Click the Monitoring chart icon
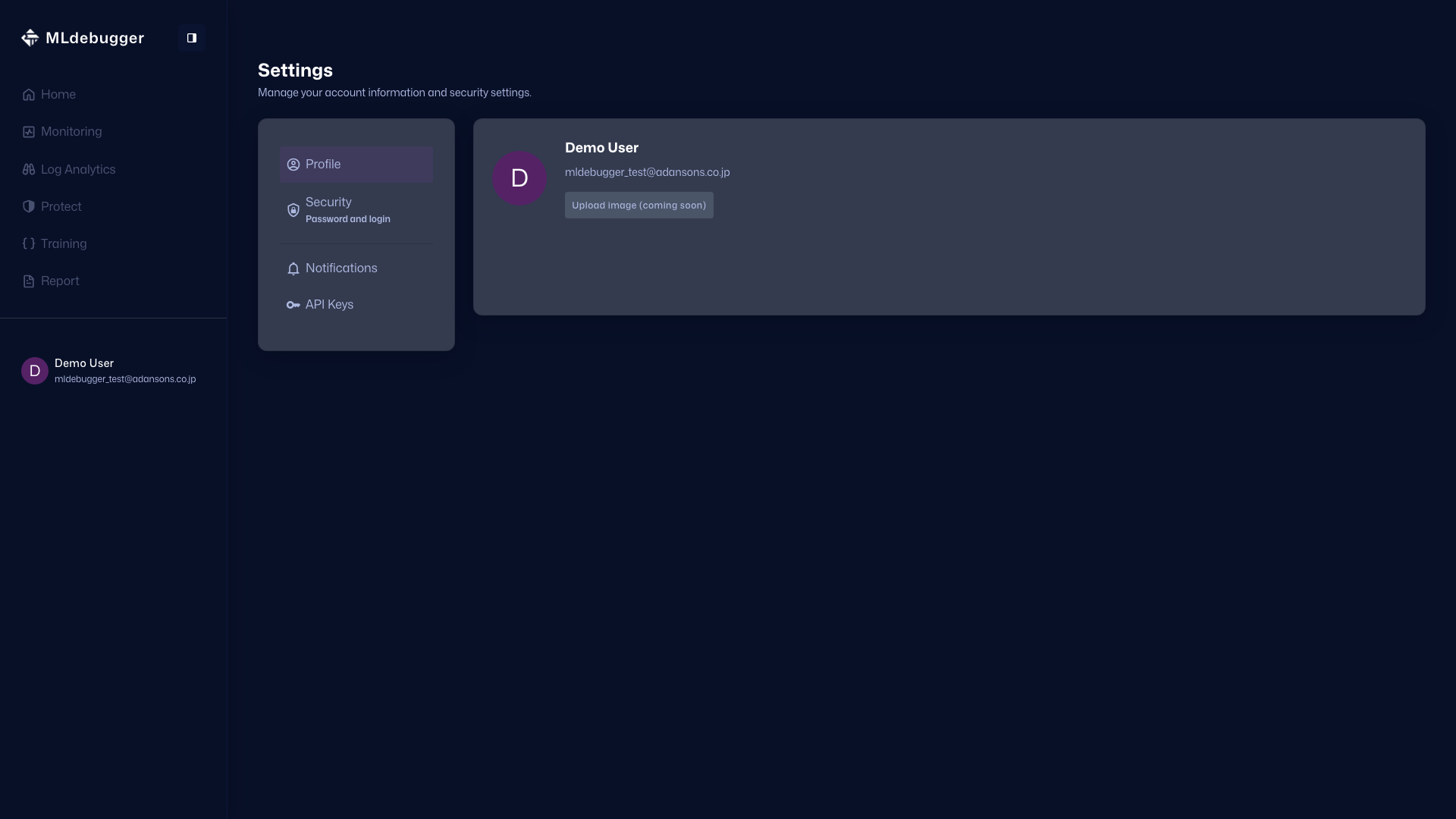Screen dimensions: 1456x819 coord(29,132)
